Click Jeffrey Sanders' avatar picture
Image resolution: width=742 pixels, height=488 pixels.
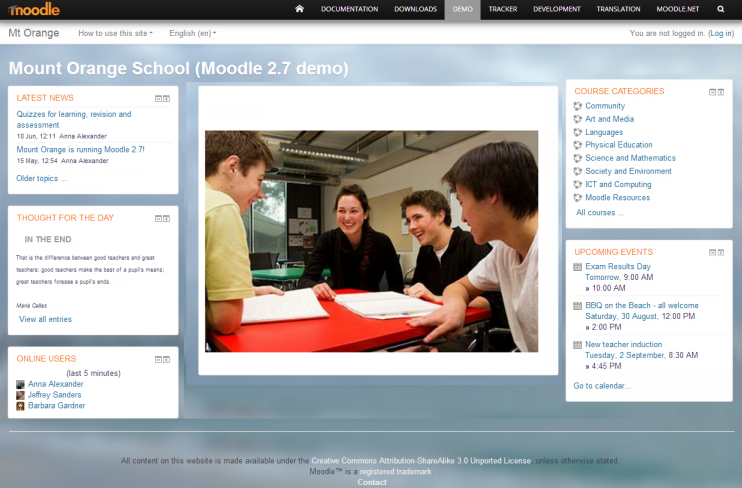(20, 395)
